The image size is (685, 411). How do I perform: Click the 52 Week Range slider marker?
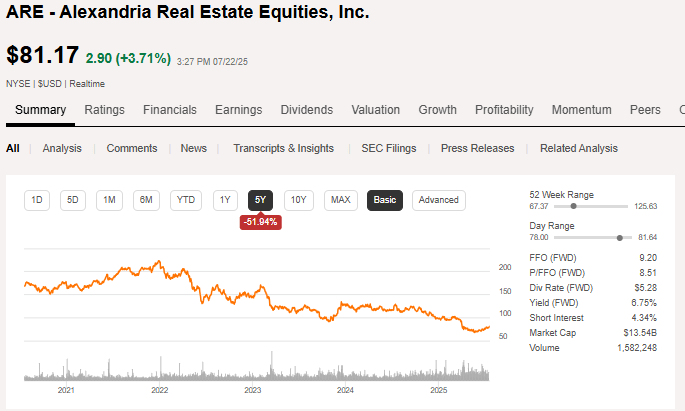click(x=573, y=206)
